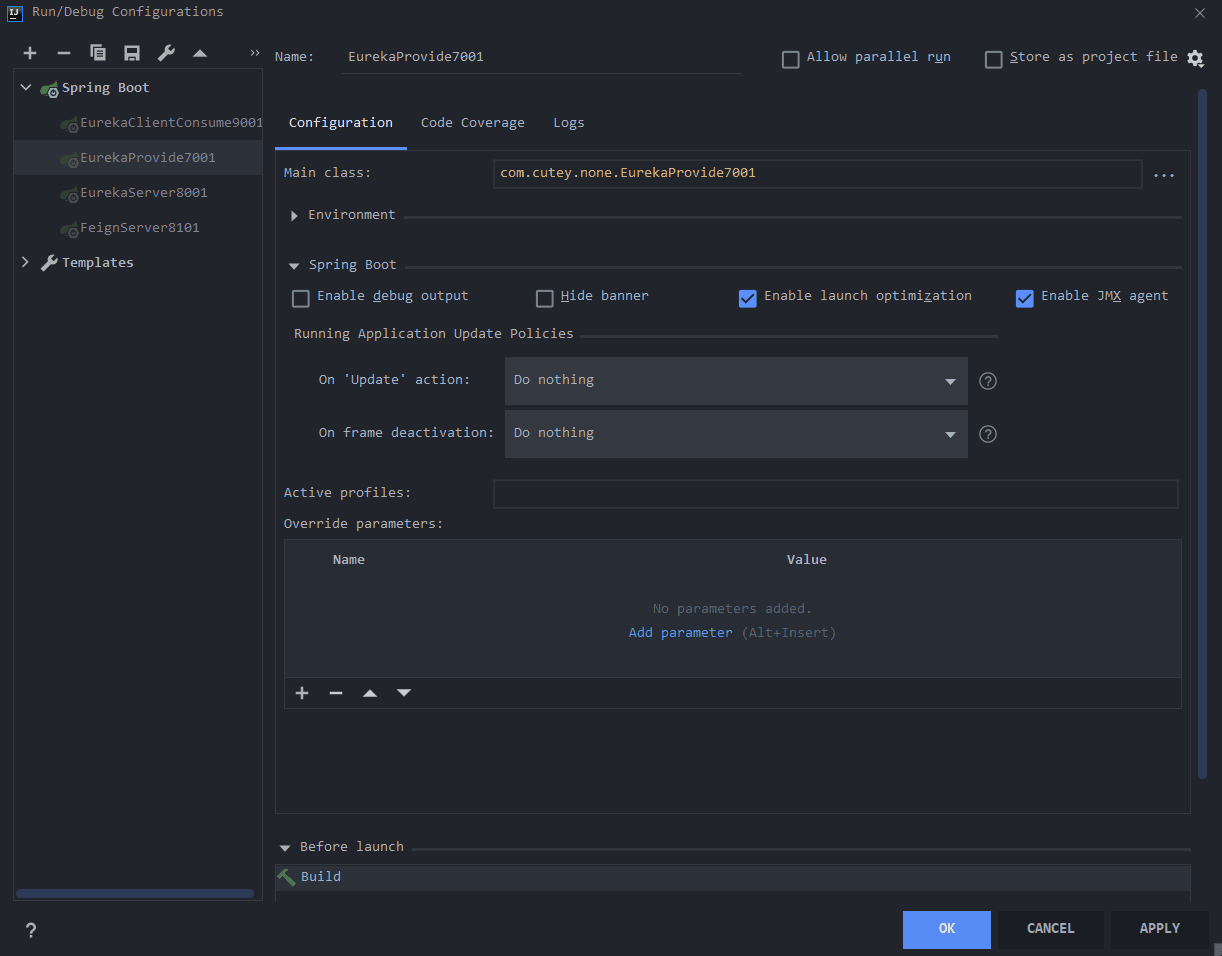
Task: Show more toolbar actions via double chevron
Action: coord(255,53)
